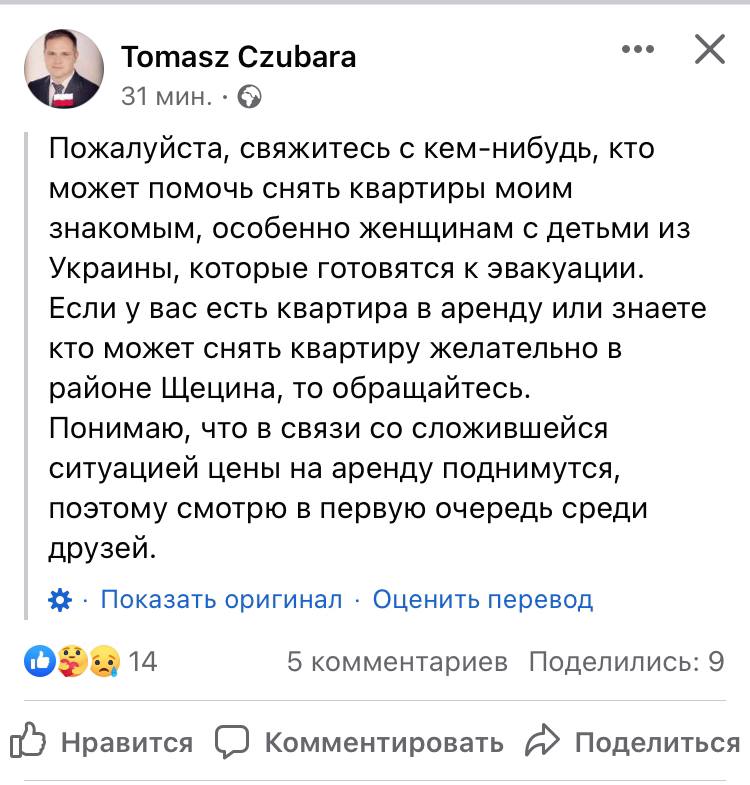The height and width of the screenshot is (785, 750).
Task: Open the '5 комментариев' comments list
Action: point(397,661)
